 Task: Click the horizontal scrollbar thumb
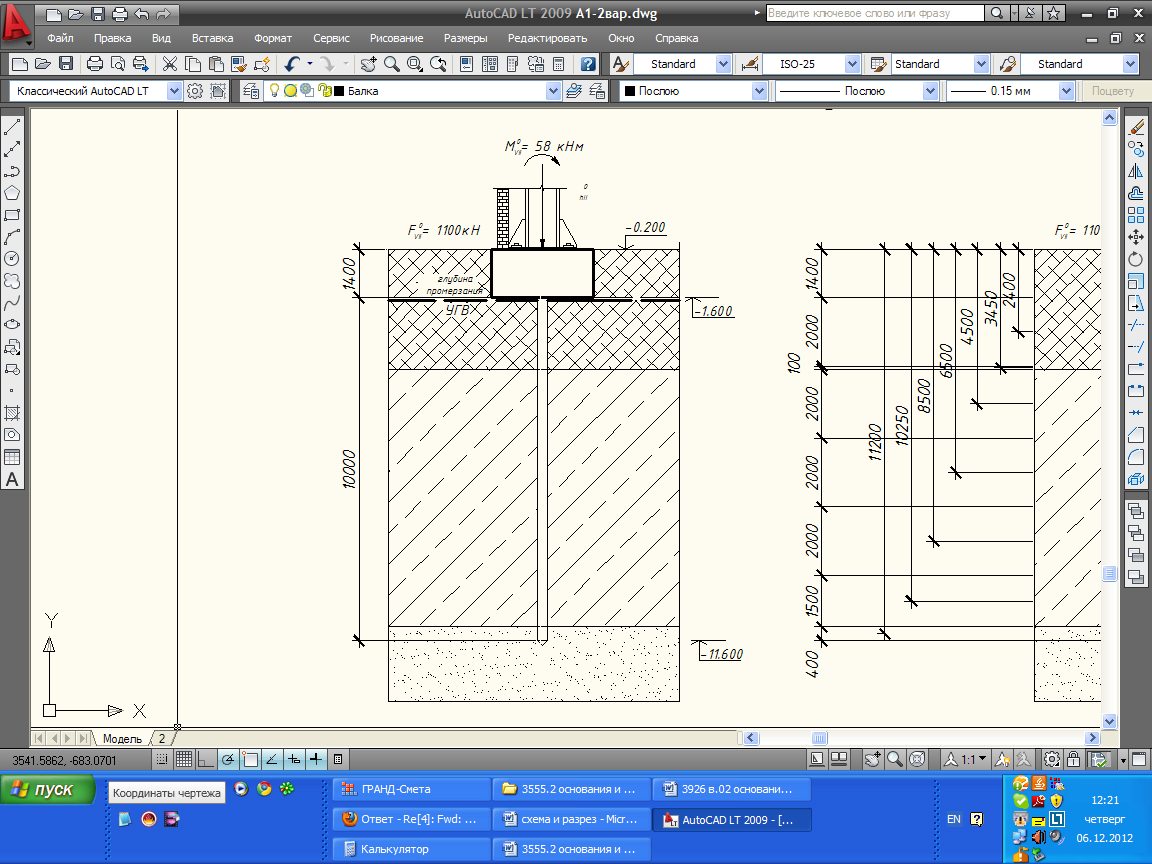coord(819,738)
